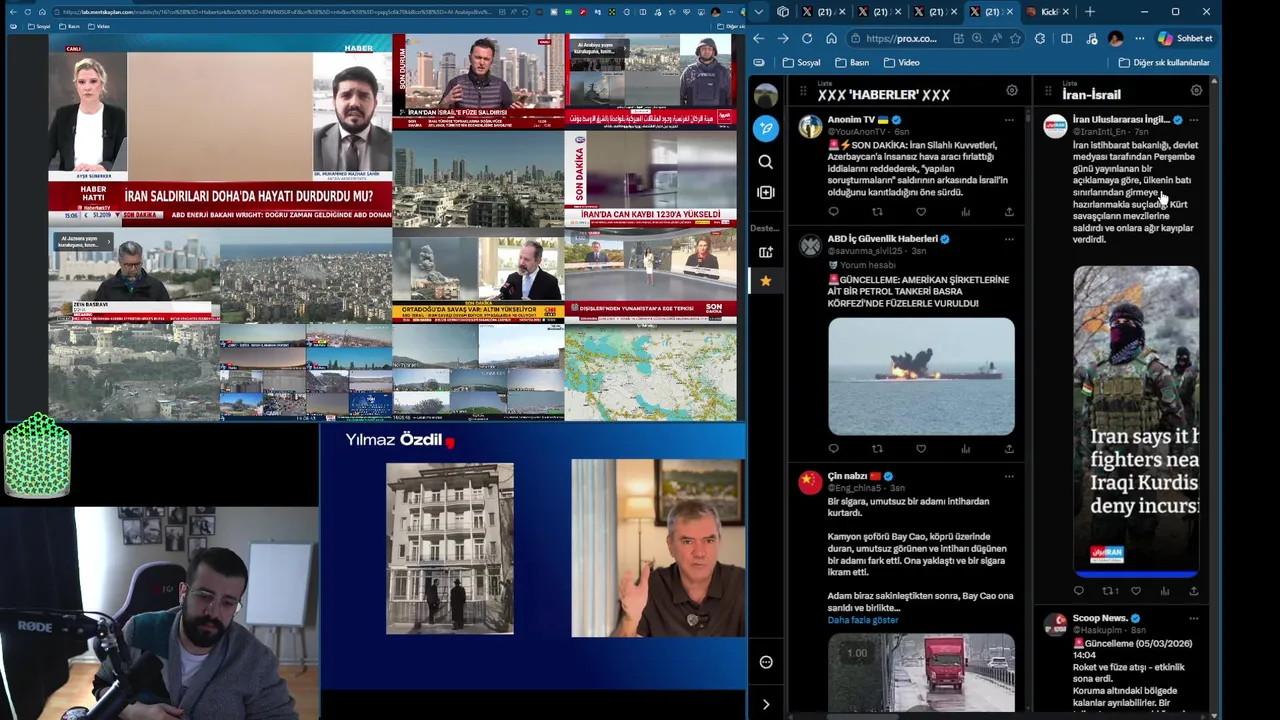Viewport: 1280px width, 720px height.
Task: Share the İran Uluslararası post
Action: (1193, 591)
